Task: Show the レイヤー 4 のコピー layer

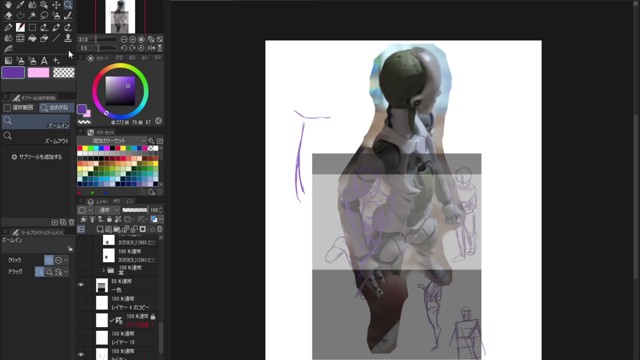Action: click(81, 303)
